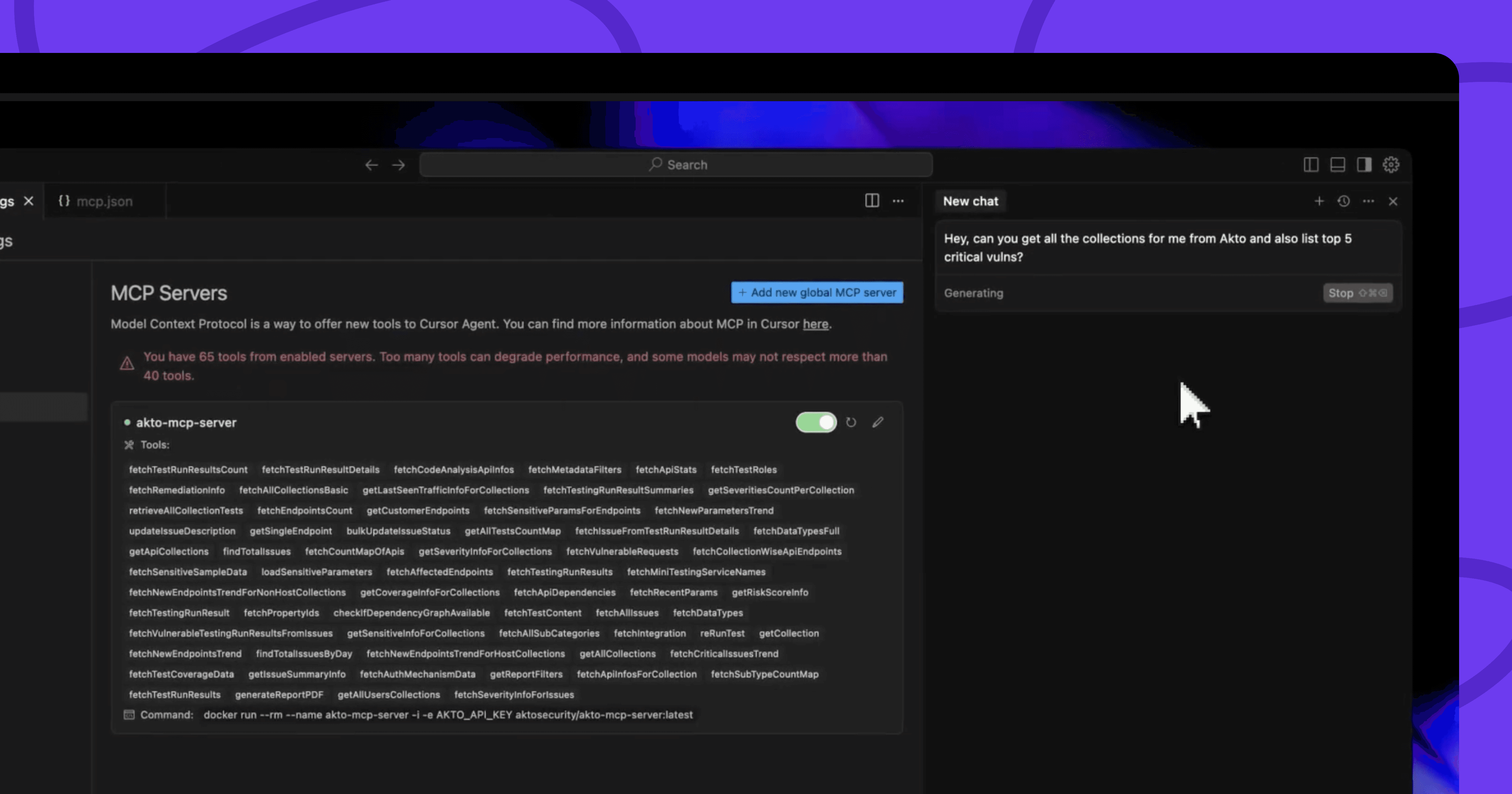Start a new chat with the plus icon
The width and height of the screenshot is (1512, 794).
pos(1319,201)
